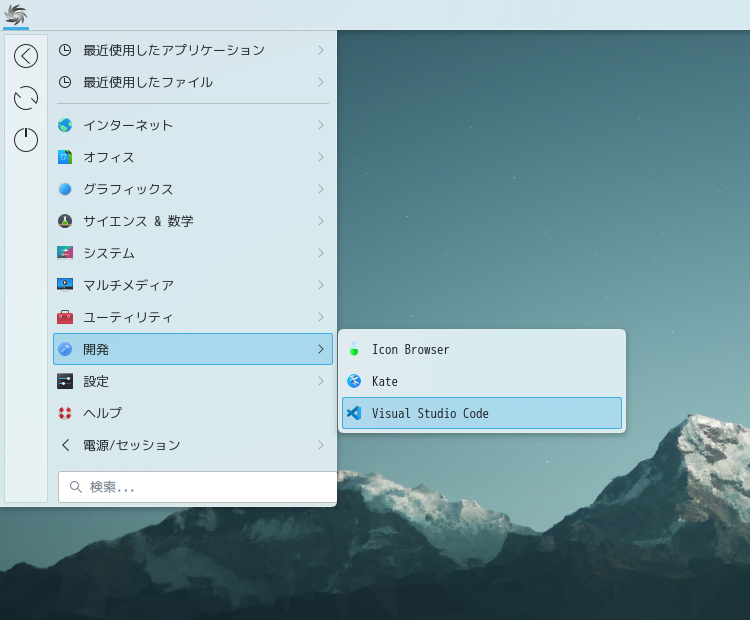The image size is (750, 620).
Task: Expand the 電源/セッション right chevron
Action: pos(321,445)
